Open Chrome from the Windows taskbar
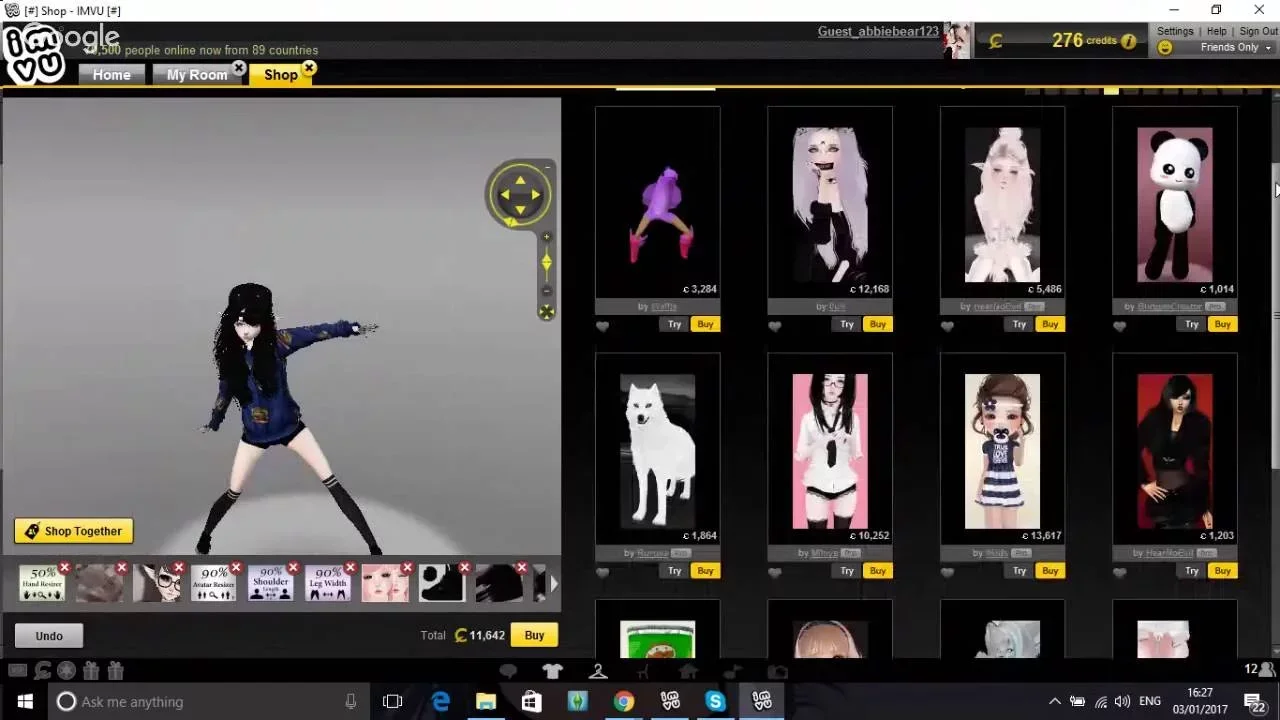The image size is (1280, 720). click(624, 702)
